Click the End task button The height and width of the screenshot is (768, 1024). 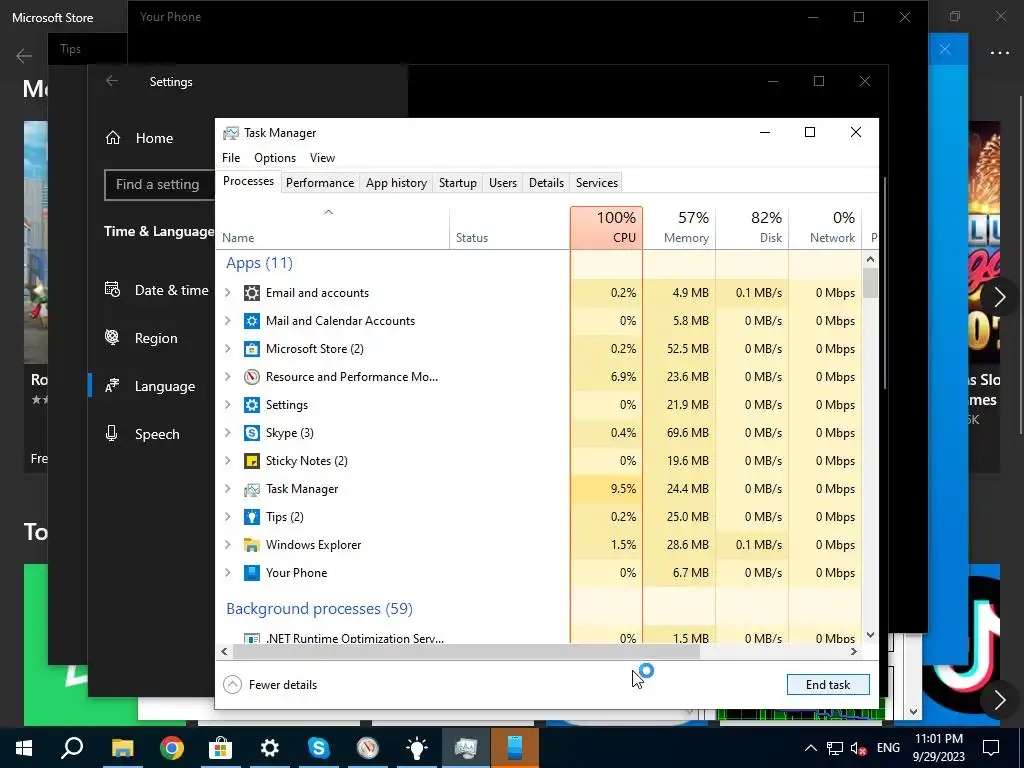click(828, 684)
